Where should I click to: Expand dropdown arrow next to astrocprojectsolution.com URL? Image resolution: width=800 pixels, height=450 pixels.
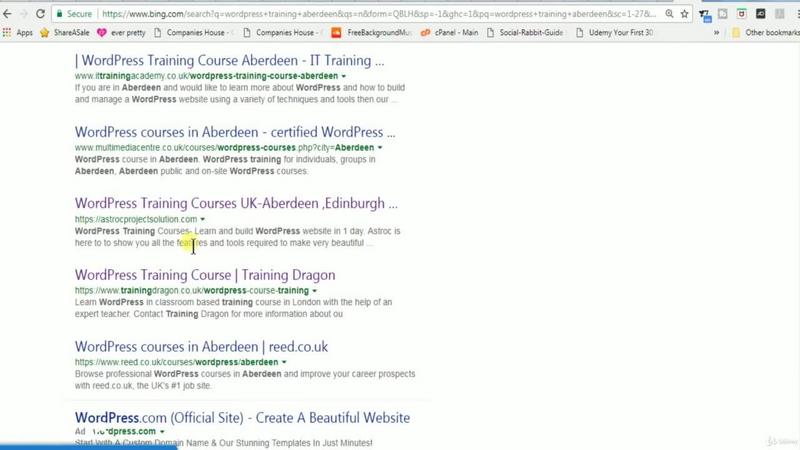click(x=203, y=219)
